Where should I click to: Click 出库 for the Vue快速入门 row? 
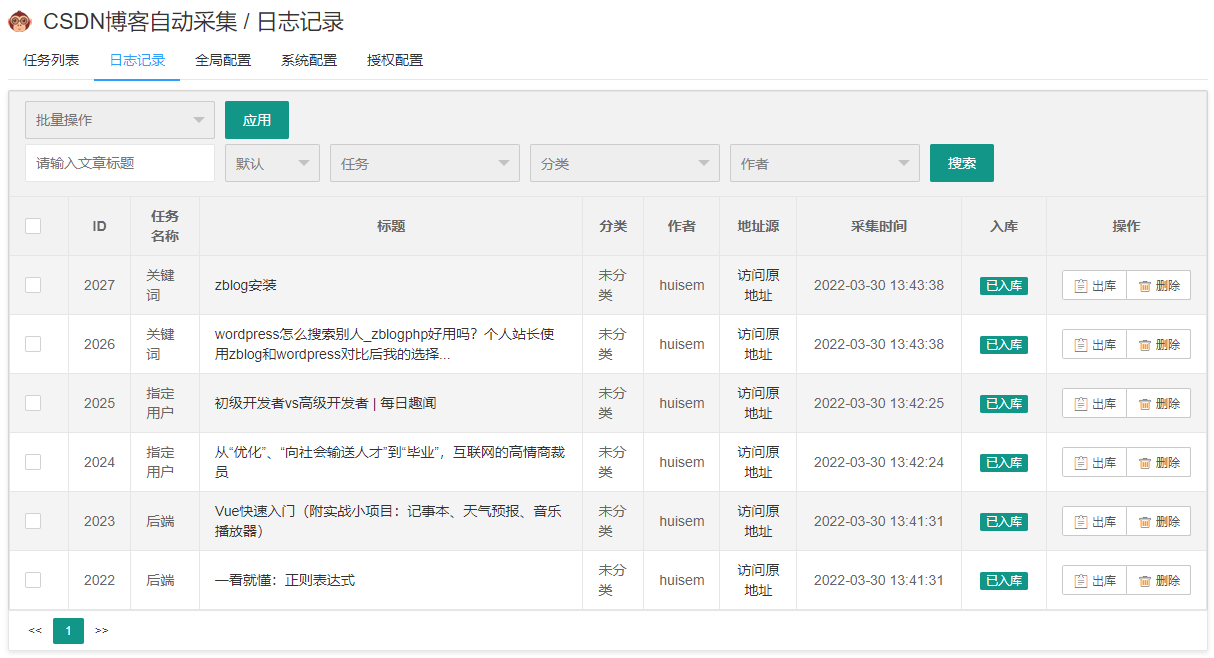click(1094, 521)
